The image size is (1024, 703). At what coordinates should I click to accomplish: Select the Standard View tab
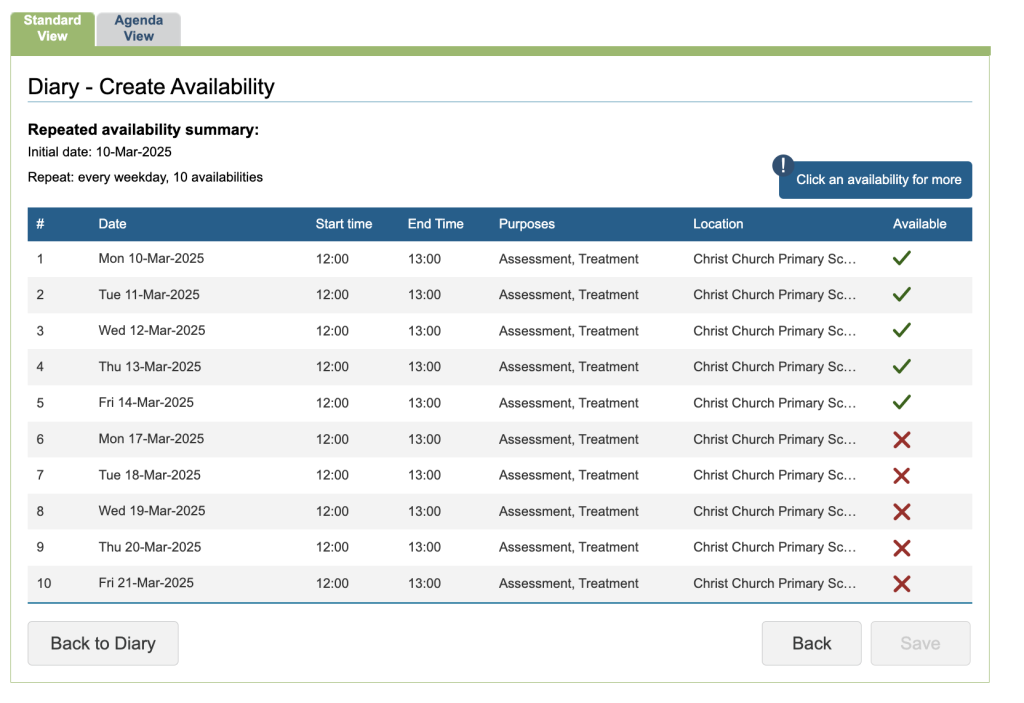coord(52,29)
